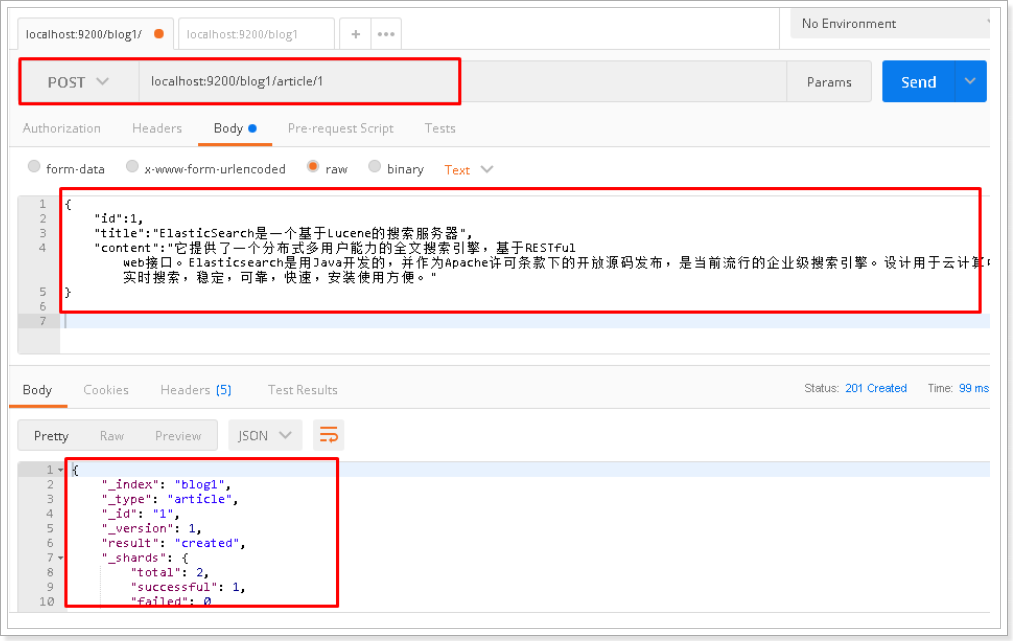The width and height of the screenshot is (1013, 641).
Task: Click the Params button
Action: coord(829,82)
